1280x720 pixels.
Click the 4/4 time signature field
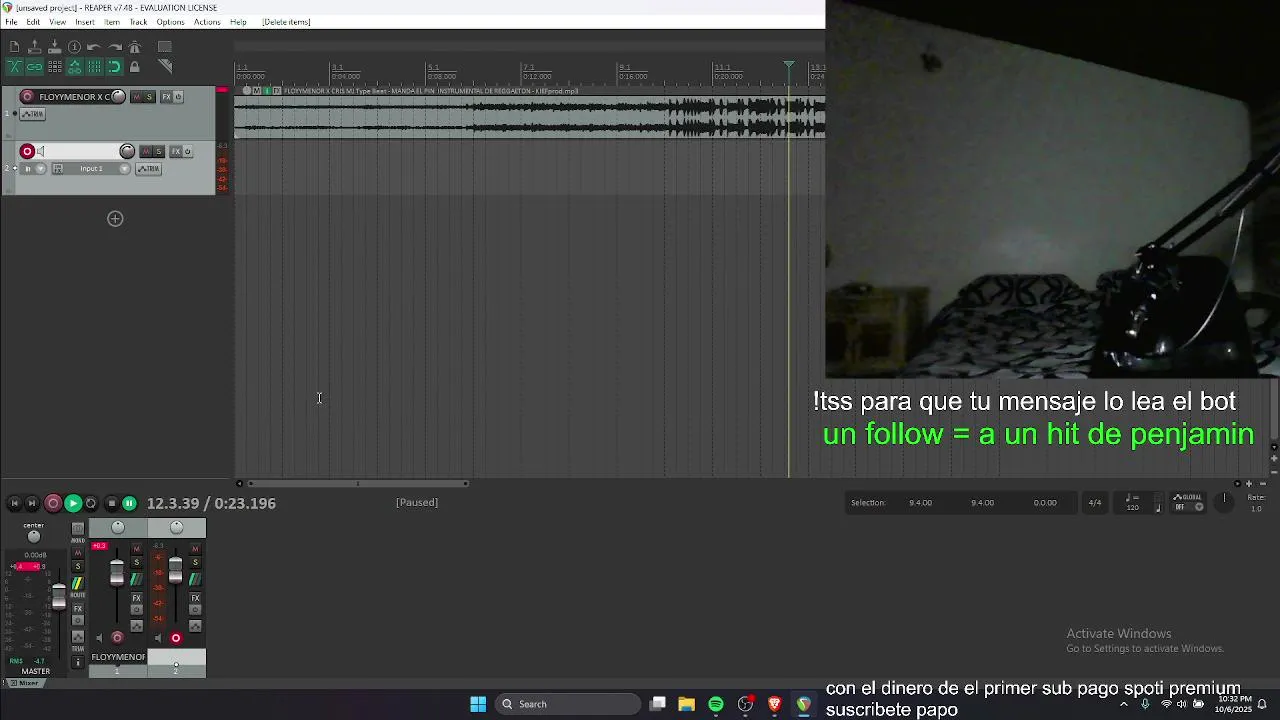tap(1095, 503)
